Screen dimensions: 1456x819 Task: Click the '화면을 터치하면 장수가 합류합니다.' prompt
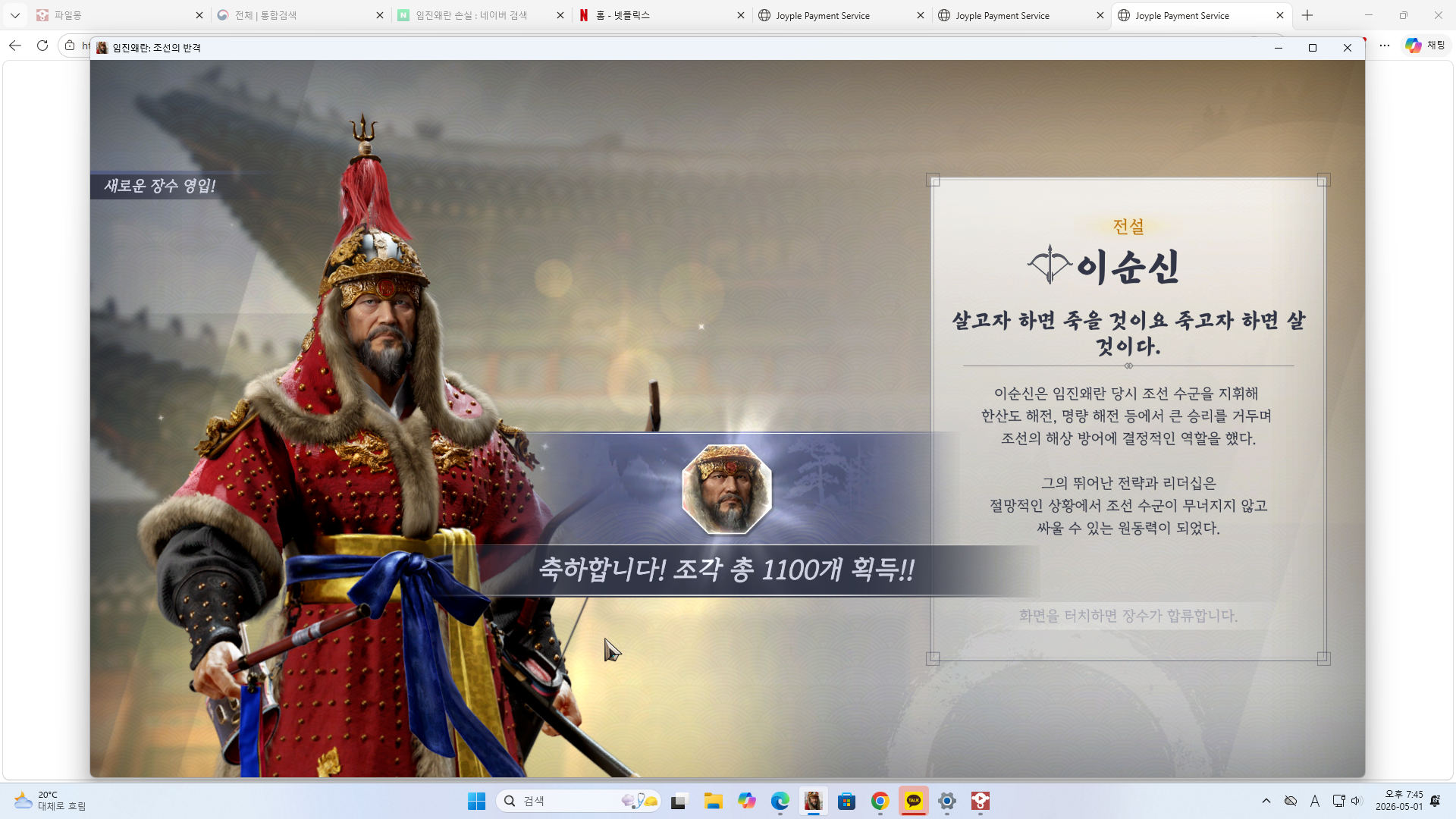tap(1128, 616)
